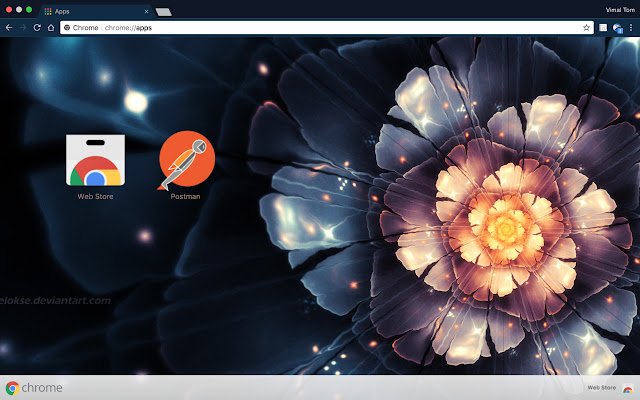Screen dimensions: 640x400
Task: Go forward with the arrow button
Action: click(x=23, y=28)
